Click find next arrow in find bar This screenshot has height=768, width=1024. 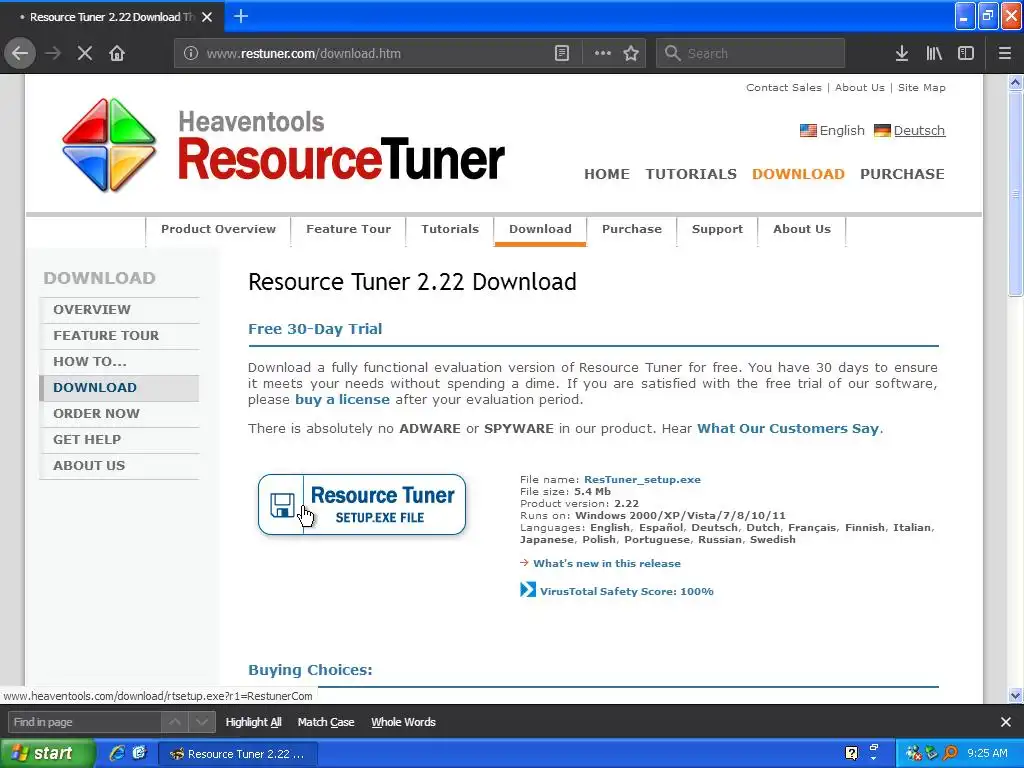[x=202, y=722]
